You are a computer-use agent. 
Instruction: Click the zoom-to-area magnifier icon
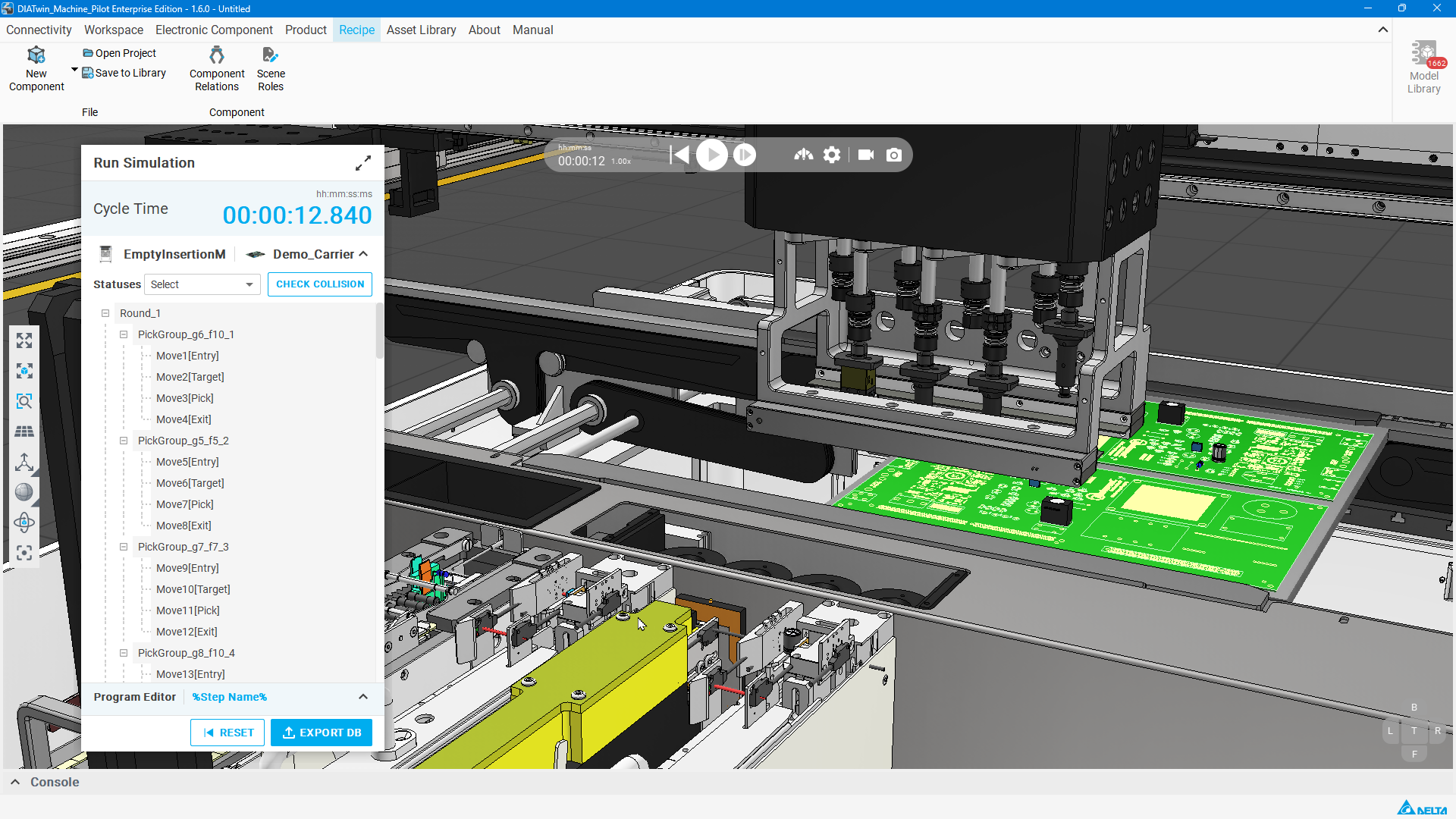[x=24, y=401]
